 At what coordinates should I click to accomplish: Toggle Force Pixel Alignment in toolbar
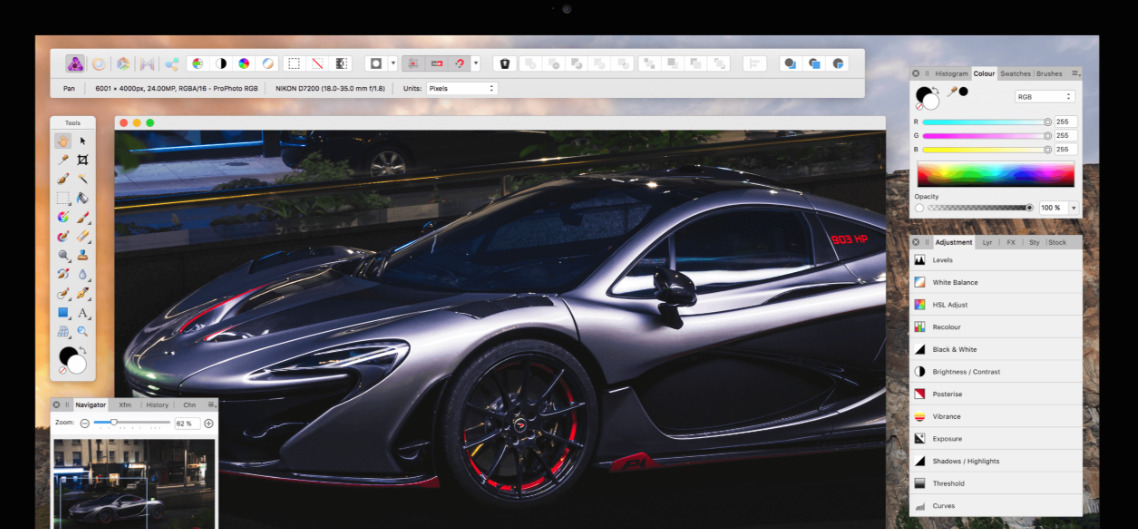pos(413,64)
